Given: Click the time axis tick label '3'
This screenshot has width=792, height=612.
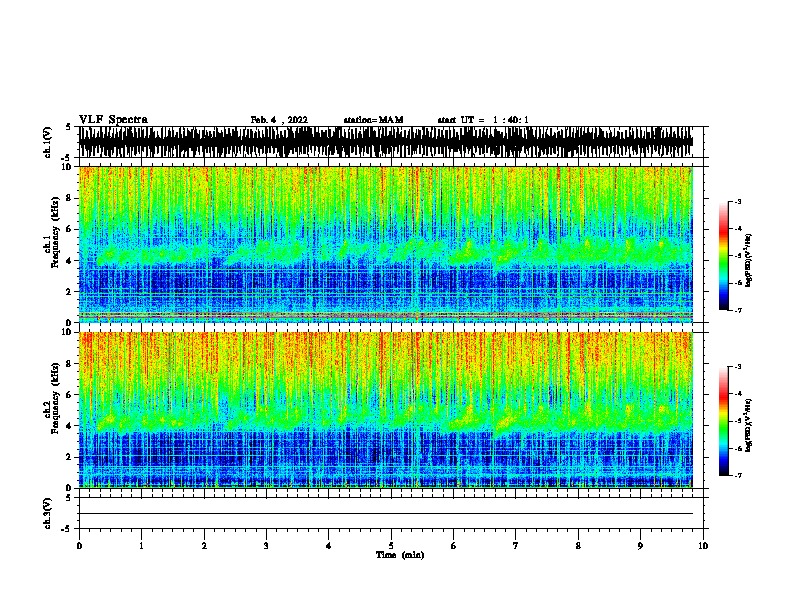Looking at the screenshot, I should (266, 546).
